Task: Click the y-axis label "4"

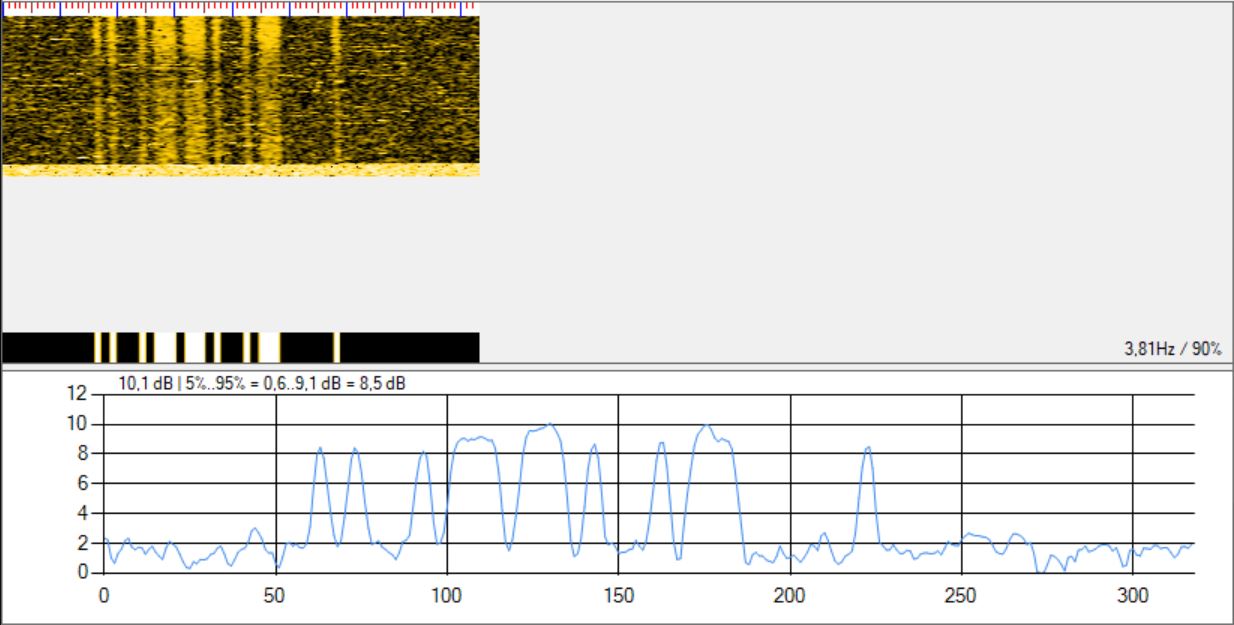Action: click(x=85, y=514)
